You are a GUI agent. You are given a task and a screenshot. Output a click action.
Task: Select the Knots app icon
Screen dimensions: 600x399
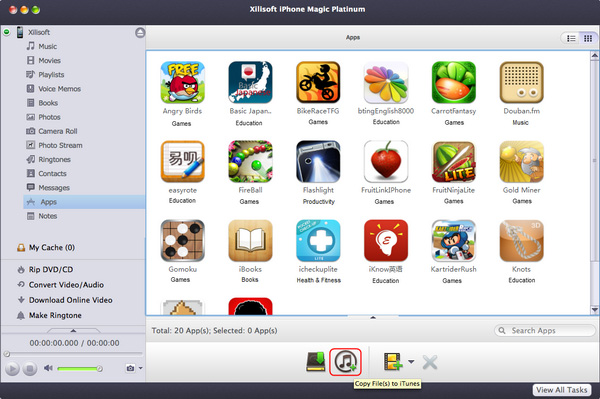click(522, 241)
